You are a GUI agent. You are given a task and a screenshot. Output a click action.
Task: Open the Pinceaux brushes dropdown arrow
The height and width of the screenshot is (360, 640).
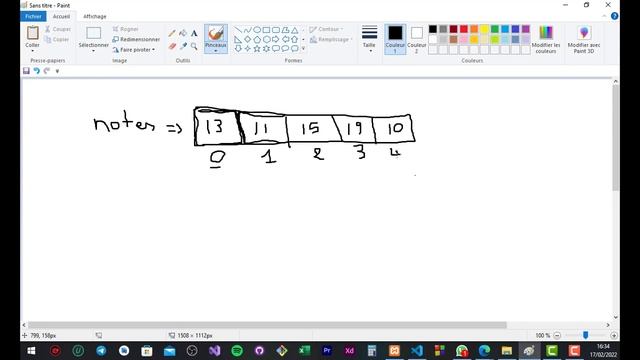click(216, 51)
